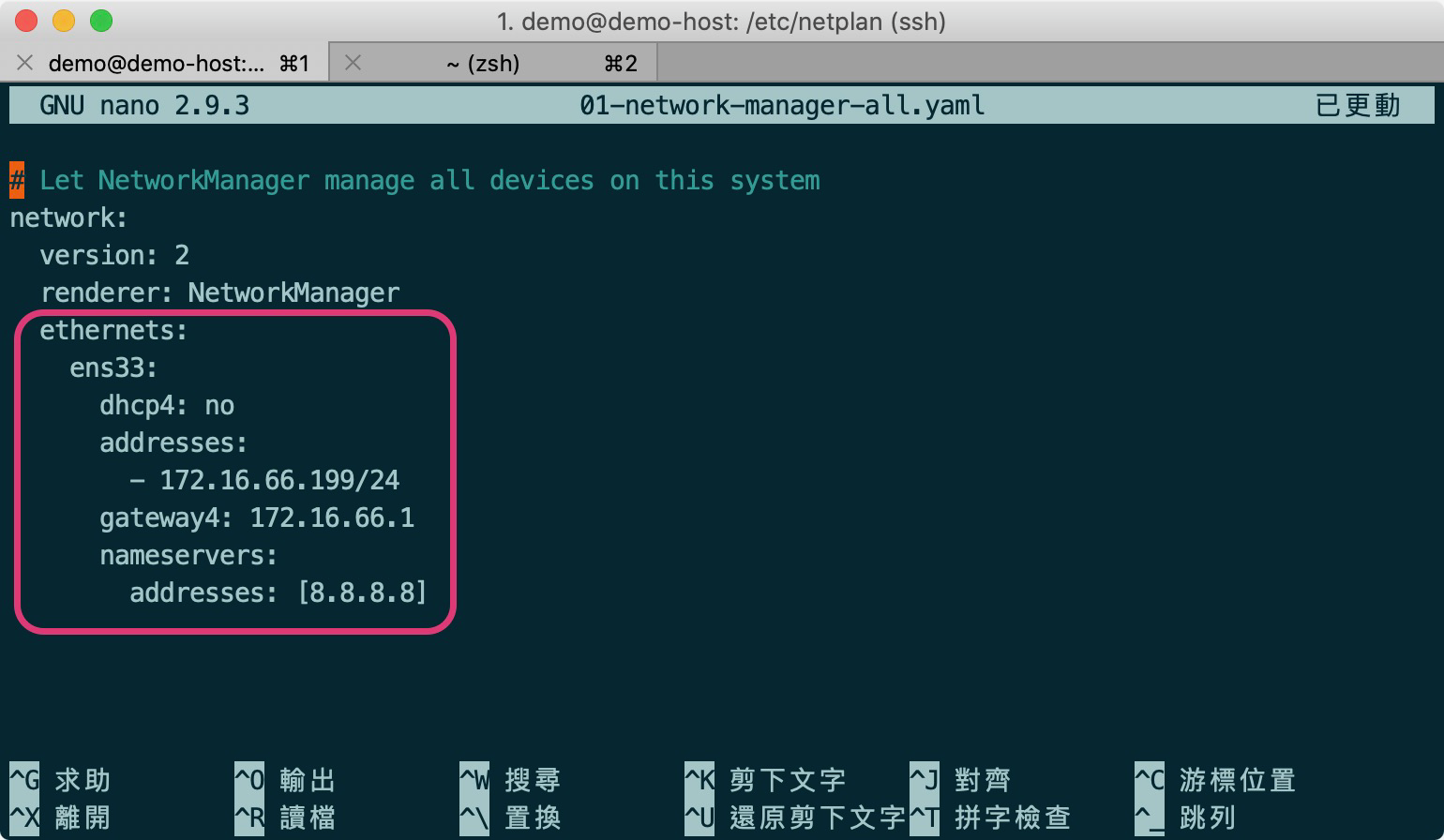Image resolution: width=1444 pixels, height=840 pixels.
Task: Open the 搜尋 (Search) shortcut
Action: (x=532, y=779)
